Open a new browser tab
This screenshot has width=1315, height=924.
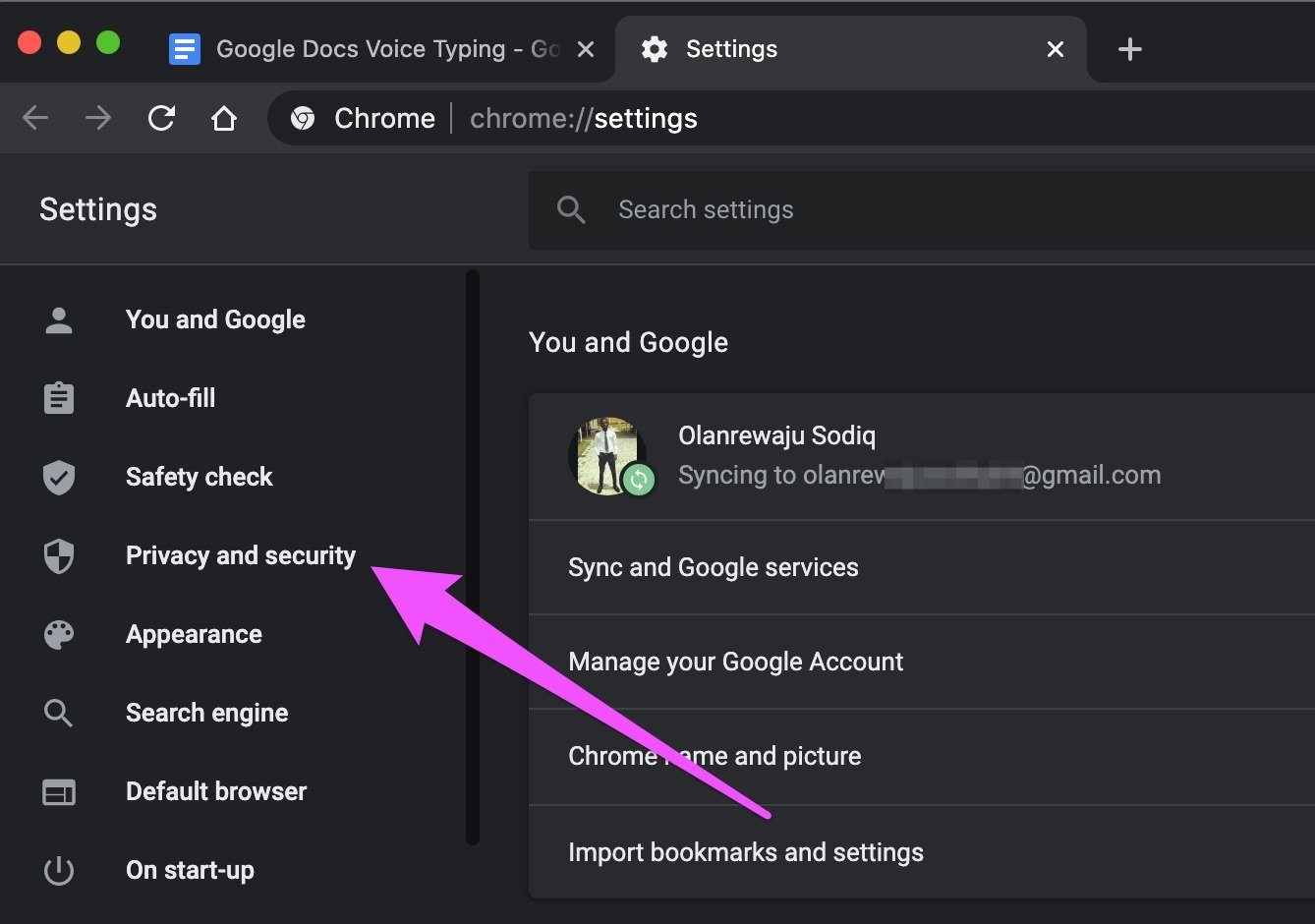click(1130, 49)
